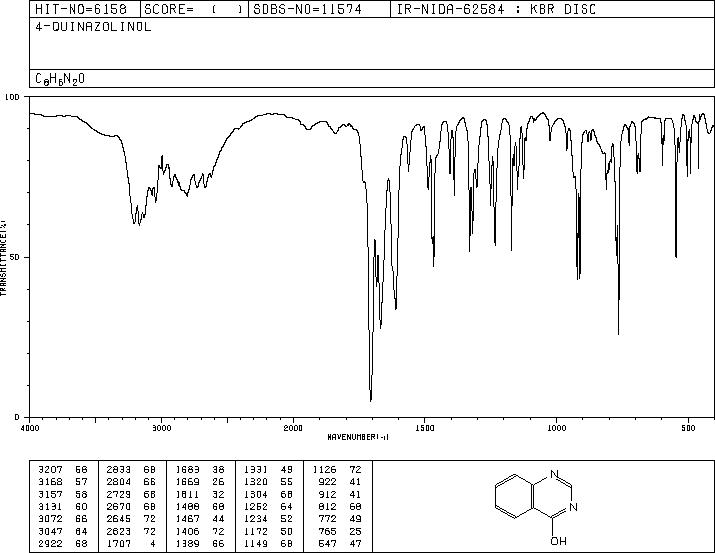The width and height of the screenshot is (715, 553).
Task: Select peak table entry 3168
Action: point(63,482)
